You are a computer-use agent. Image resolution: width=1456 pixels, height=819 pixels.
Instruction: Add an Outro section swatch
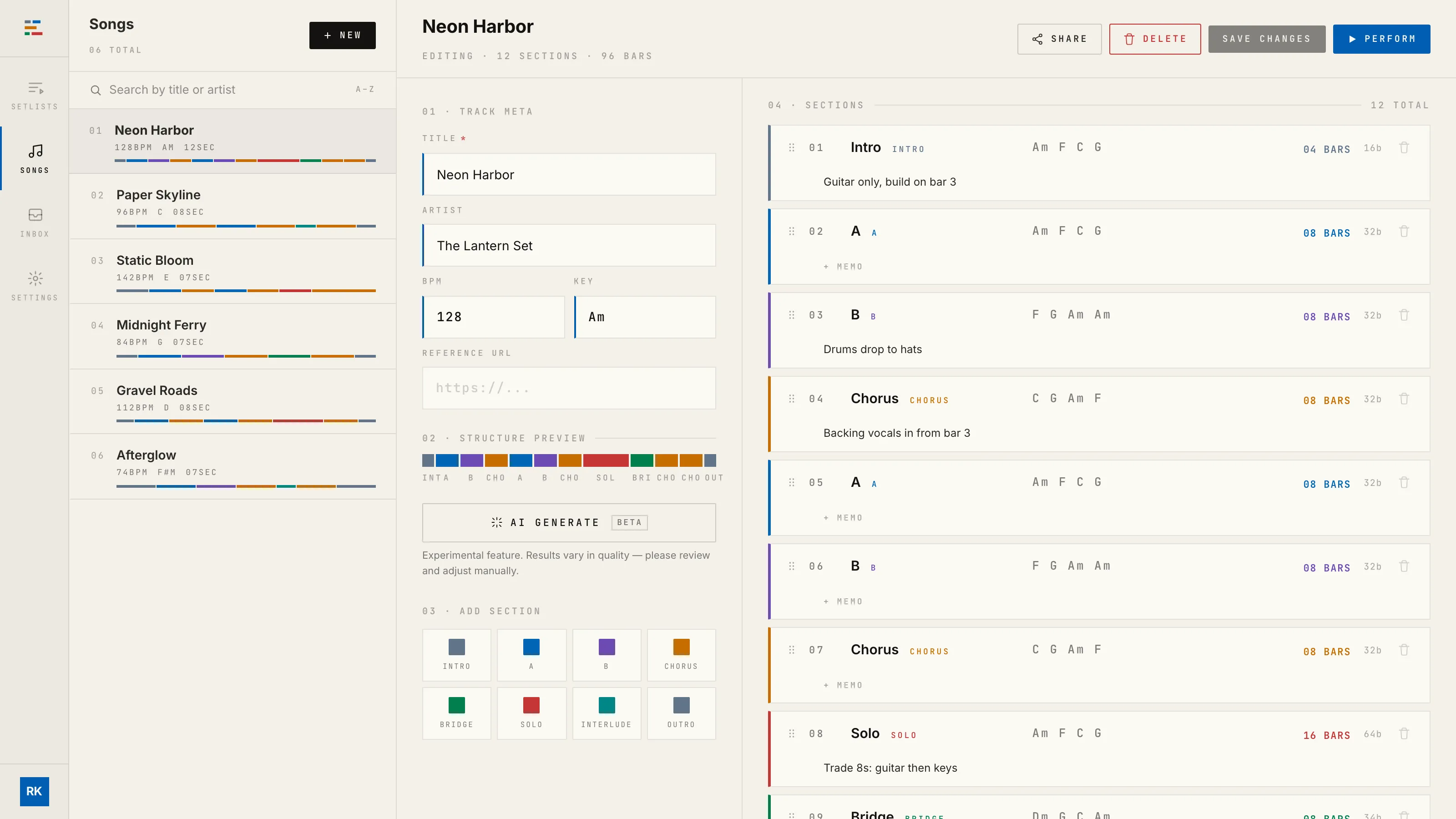(681, 713)
